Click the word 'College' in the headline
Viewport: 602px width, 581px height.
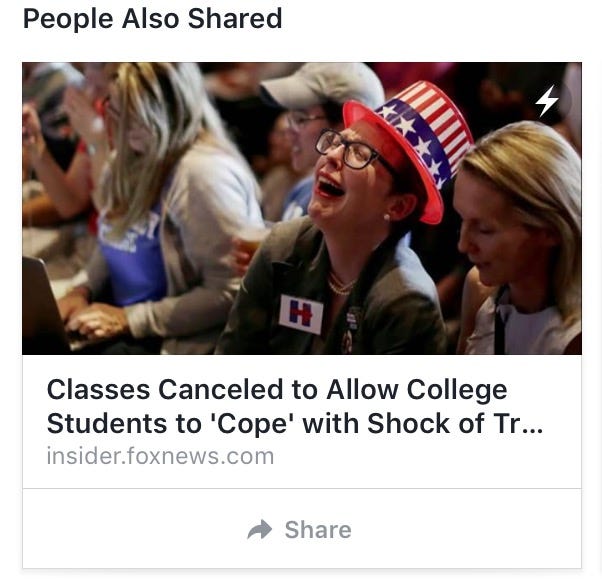457,391
